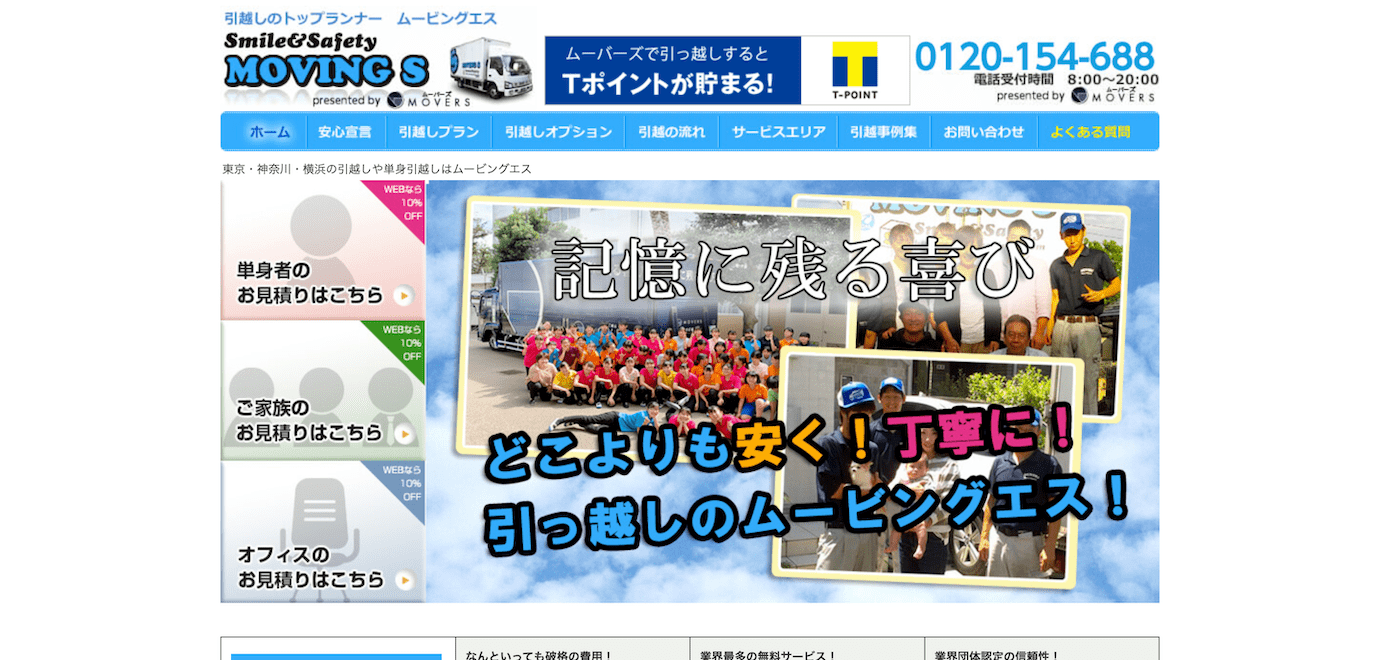Click オフィスのお見積りはこちら banner
The image size is (1380, 660).
point(323,532)
